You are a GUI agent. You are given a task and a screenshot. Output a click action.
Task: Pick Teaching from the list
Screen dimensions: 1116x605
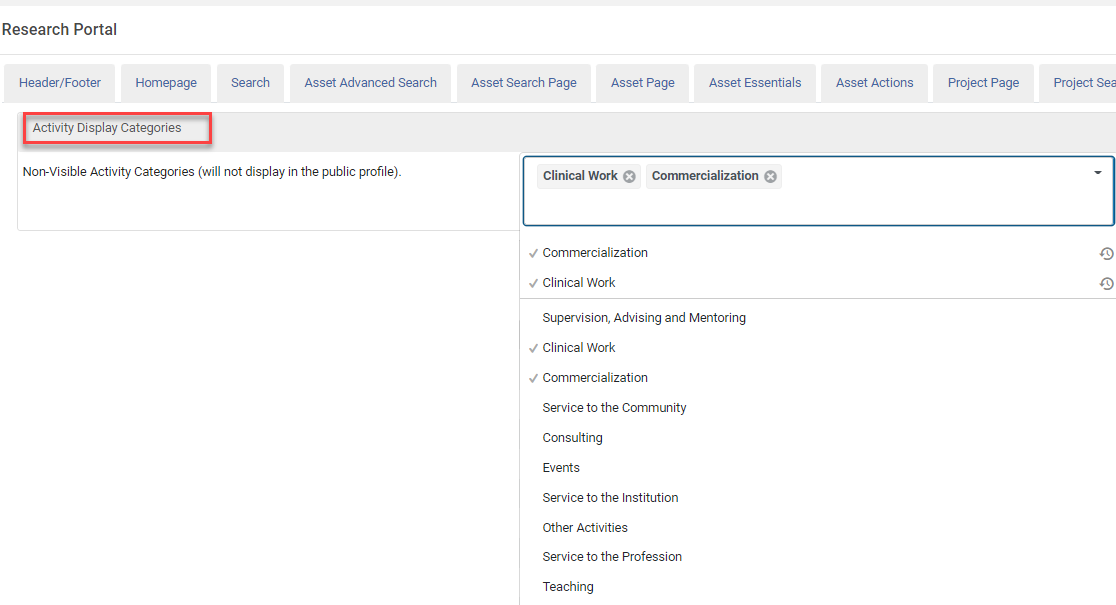pyautogui.click(x=568, y=587)
